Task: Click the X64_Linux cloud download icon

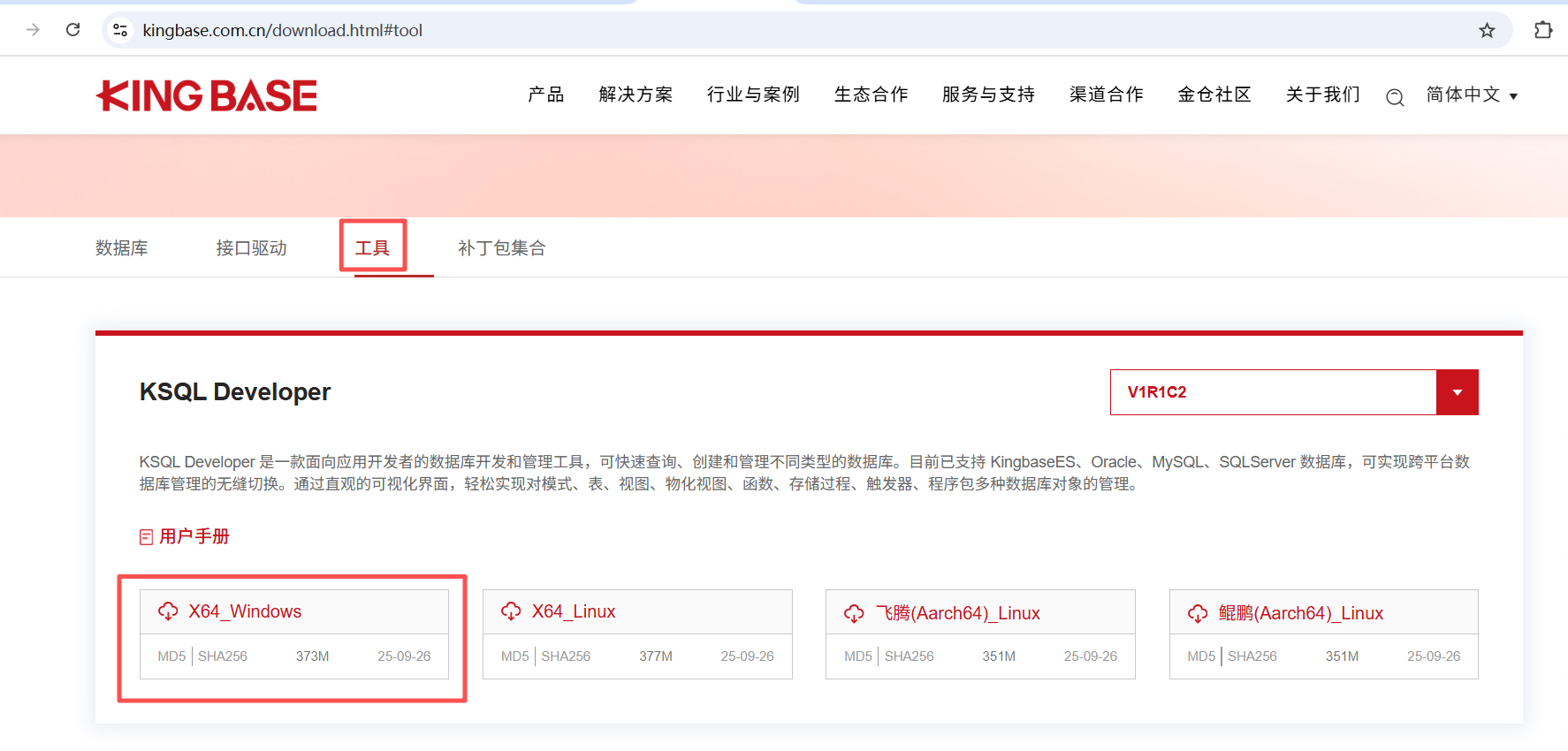Action: coord(511,611)
